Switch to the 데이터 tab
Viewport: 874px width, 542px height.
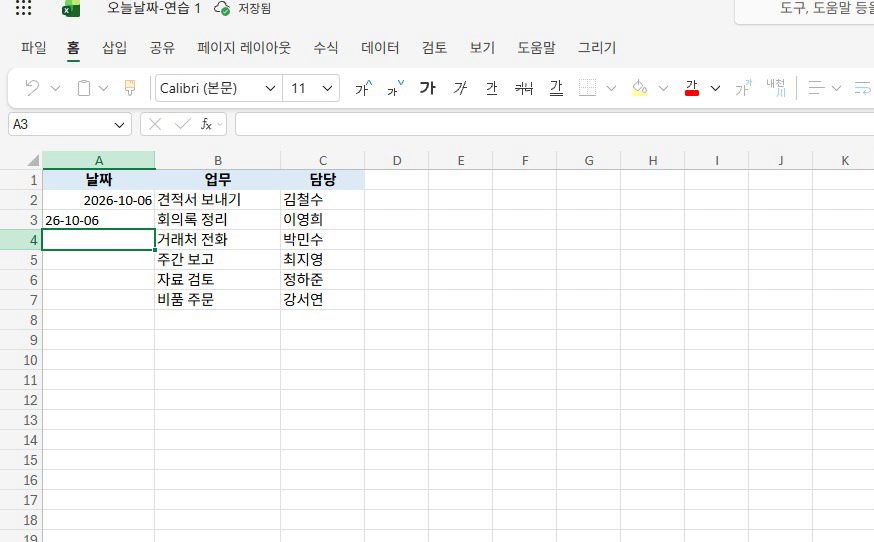tap(380, 47)
